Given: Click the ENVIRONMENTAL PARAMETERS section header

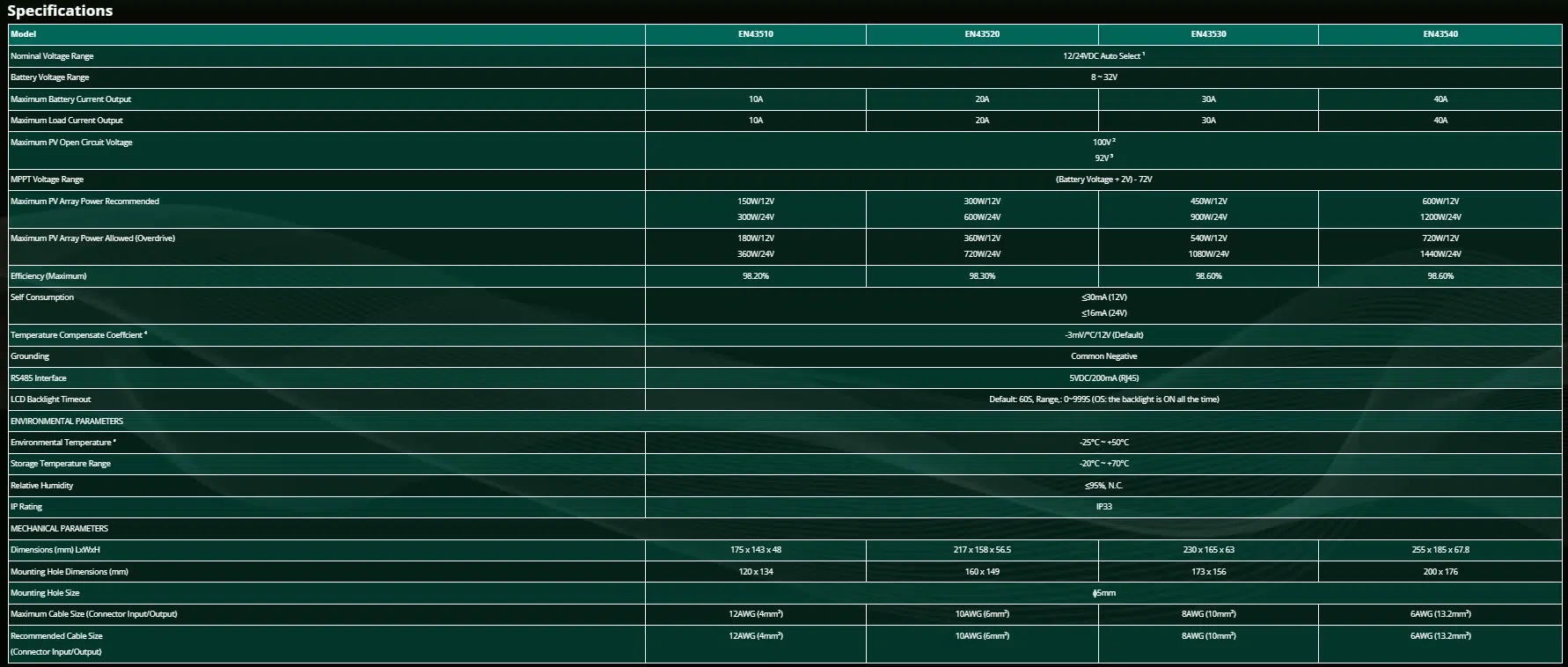Looking at the screenshot, I should 67,421.
